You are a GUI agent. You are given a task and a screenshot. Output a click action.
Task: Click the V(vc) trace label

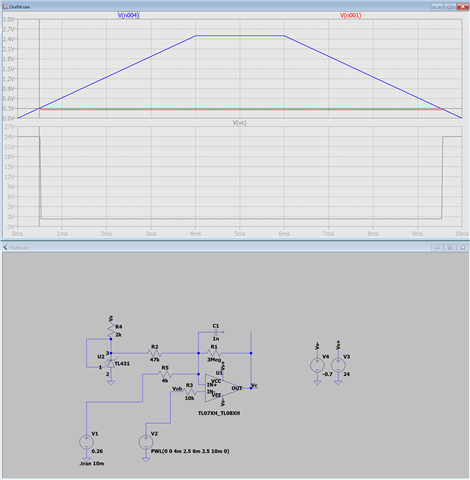pos(239,123)
